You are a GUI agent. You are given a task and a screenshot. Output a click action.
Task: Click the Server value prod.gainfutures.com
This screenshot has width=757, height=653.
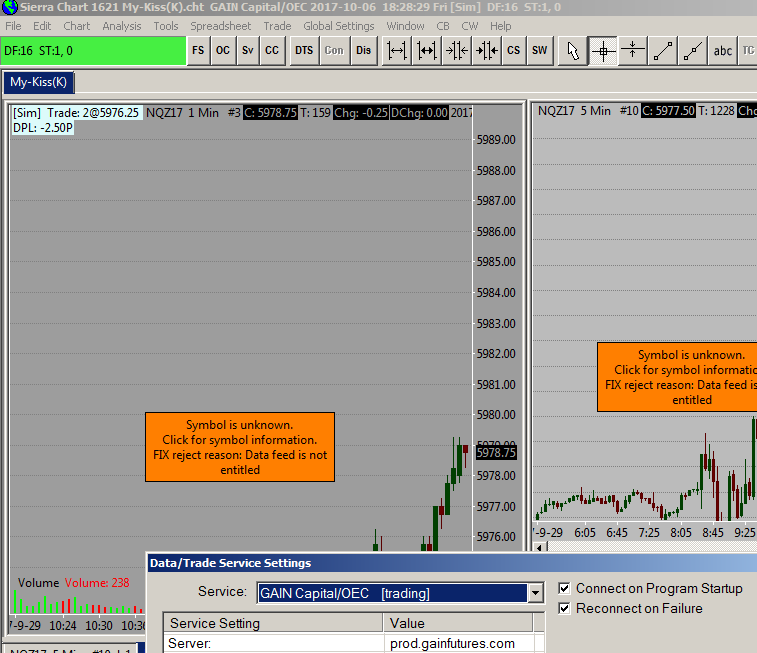pos(452,643)
